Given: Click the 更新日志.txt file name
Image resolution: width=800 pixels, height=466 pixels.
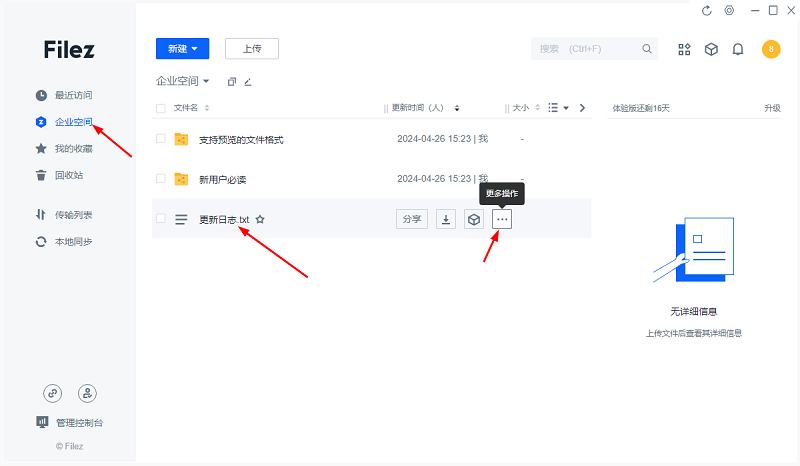Looking at the screenshot, I should click(x=224, y=219).
